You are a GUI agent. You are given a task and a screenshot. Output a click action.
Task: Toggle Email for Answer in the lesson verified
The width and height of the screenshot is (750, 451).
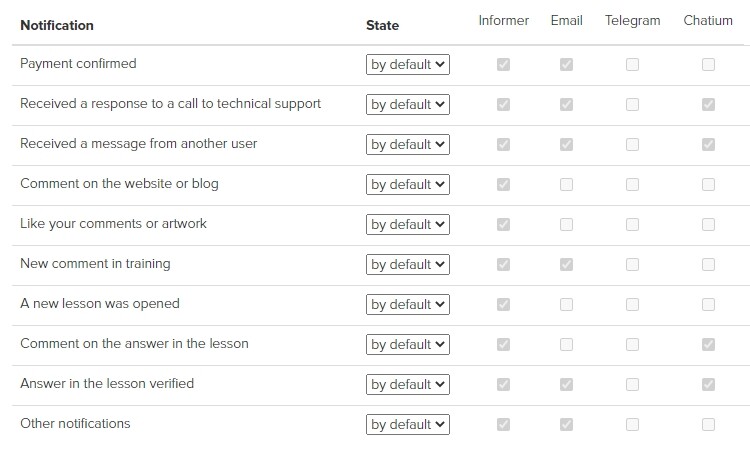pos(566,385)
